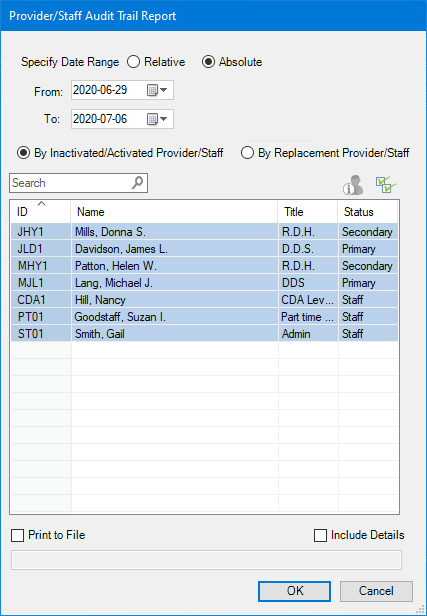
Task: Sort by the ID column header
Action: click(x=41, y=212)
